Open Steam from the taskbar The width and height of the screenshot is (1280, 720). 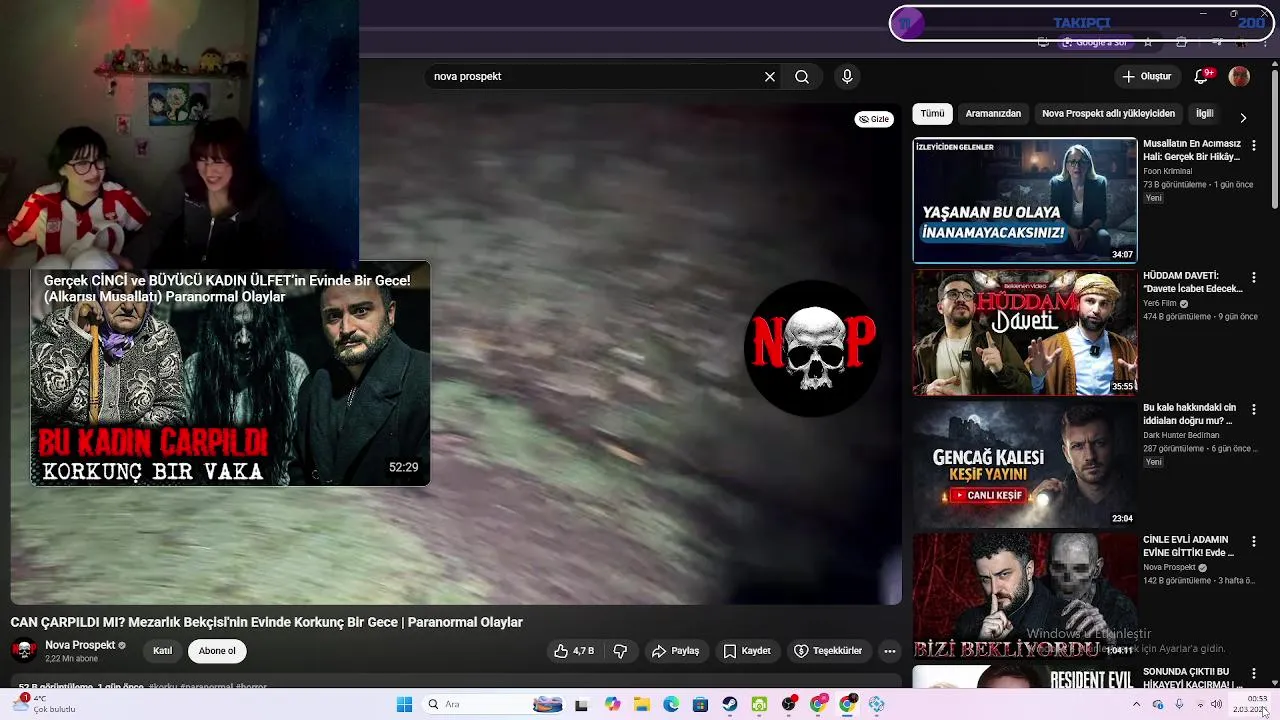(730, 705)
